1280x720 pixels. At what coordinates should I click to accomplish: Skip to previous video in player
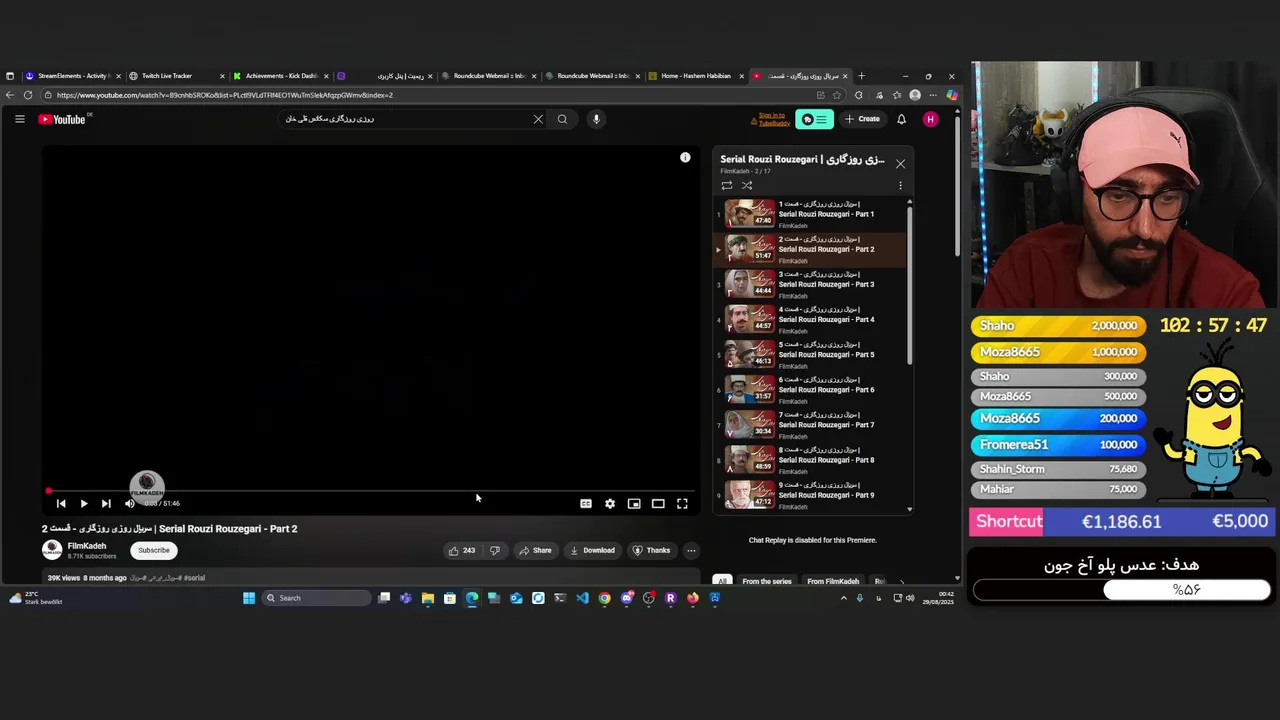pyautogui.click(x=61, y=504)
